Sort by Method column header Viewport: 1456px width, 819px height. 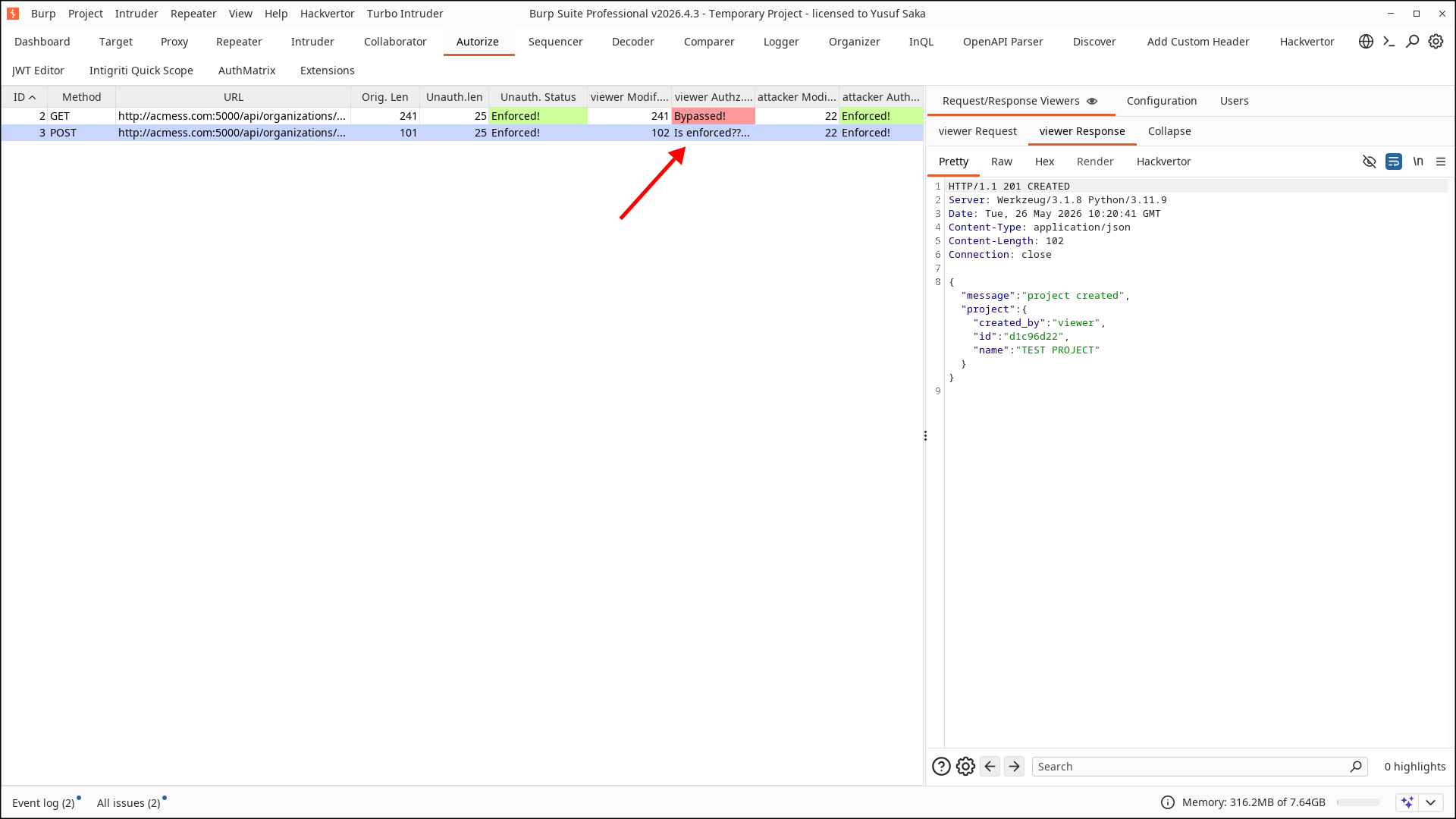(x=81, y=97)
